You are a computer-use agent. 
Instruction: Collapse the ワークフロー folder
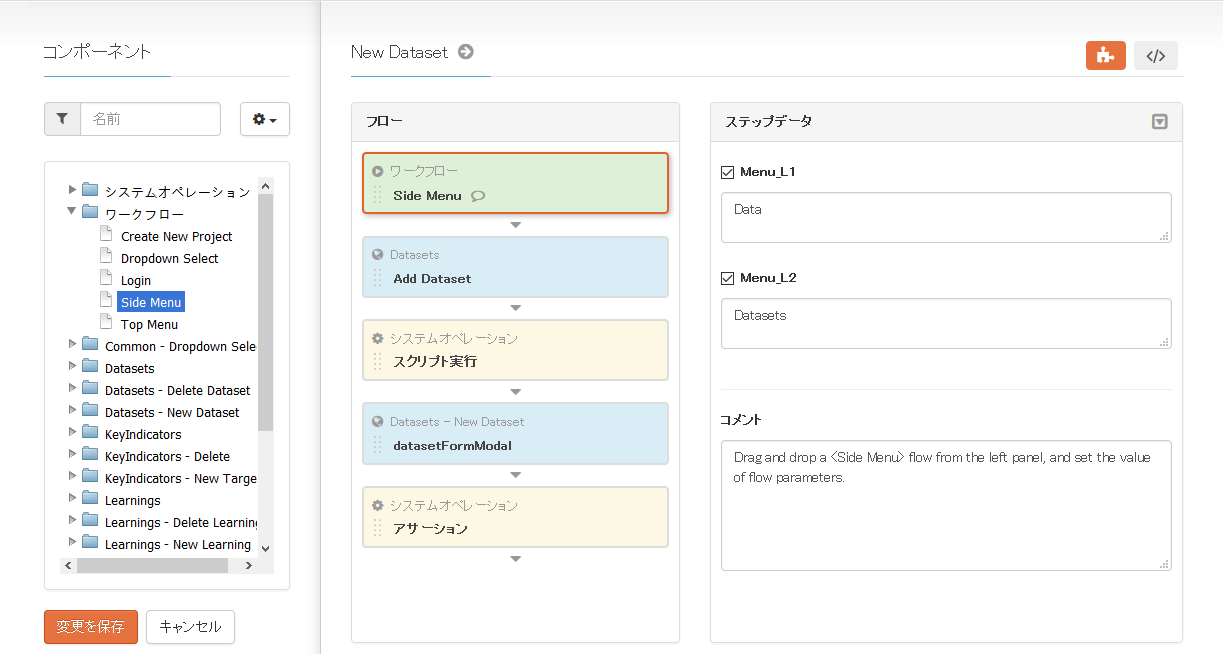click(x=72, y=212)
